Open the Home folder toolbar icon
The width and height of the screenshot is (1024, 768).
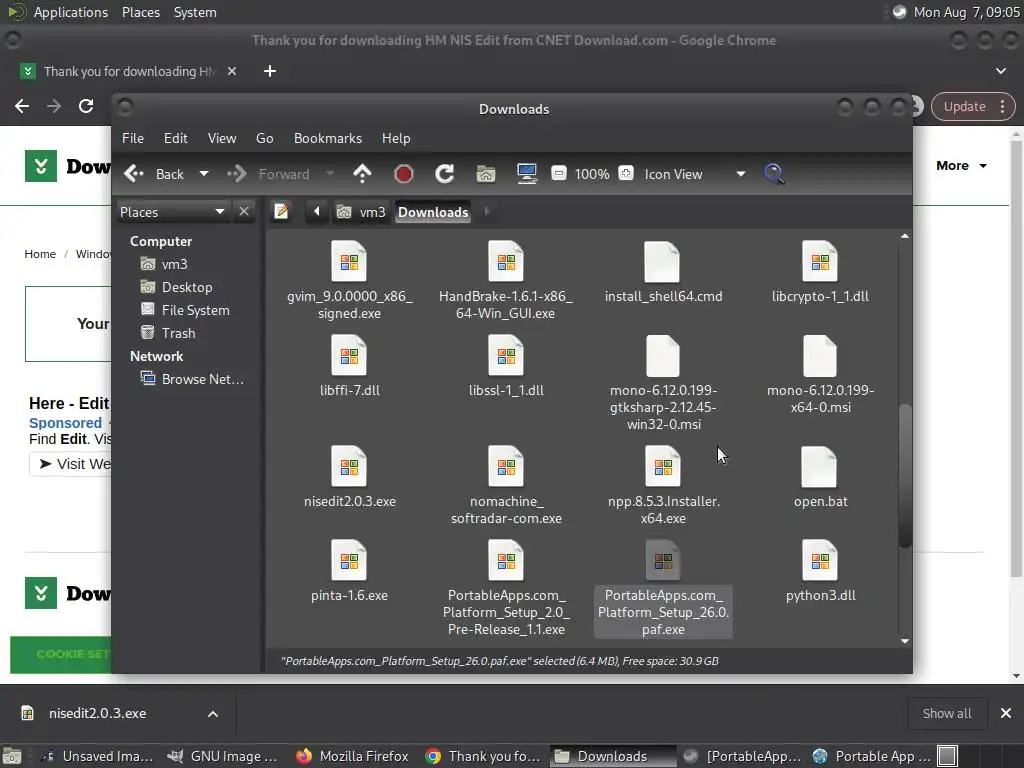pos(485,174)
